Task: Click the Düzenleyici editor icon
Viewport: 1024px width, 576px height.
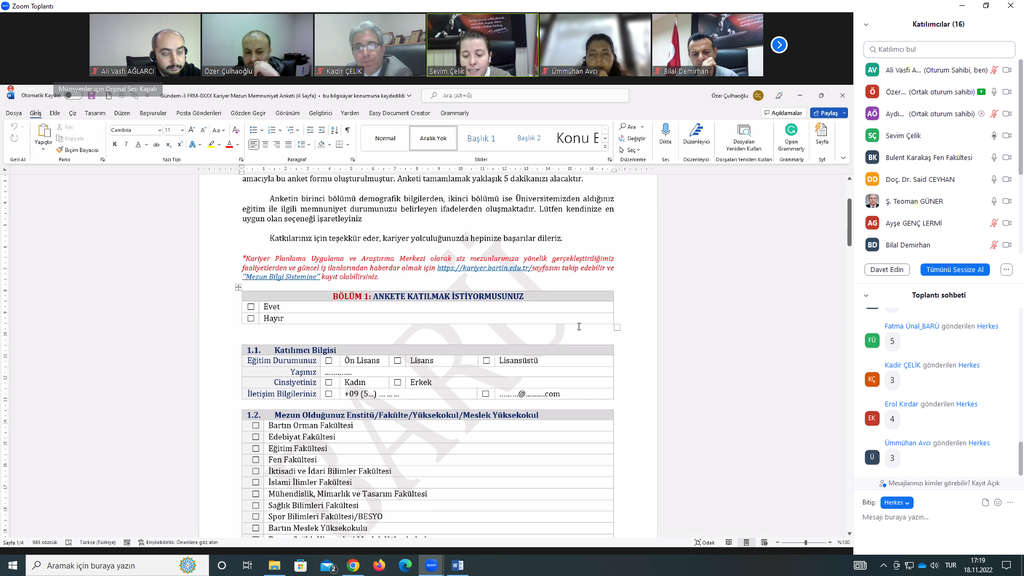Action: click(696, 132)
